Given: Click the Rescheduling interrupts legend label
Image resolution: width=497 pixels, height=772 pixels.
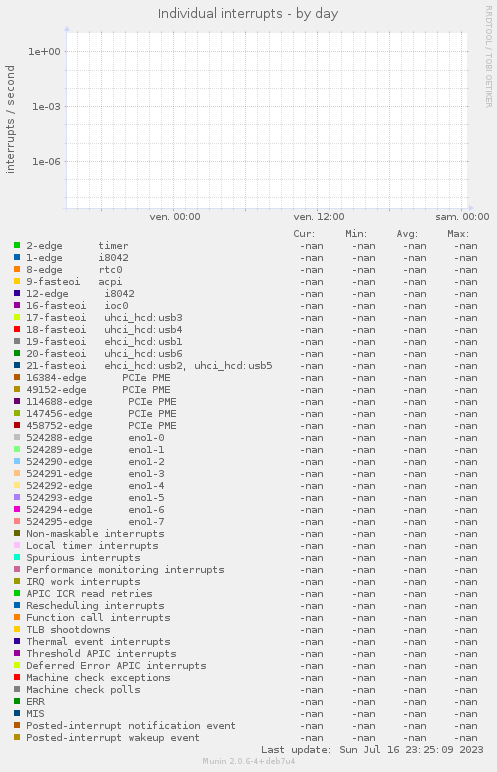Looking at the screenshot, I should [x=95, y=606].
